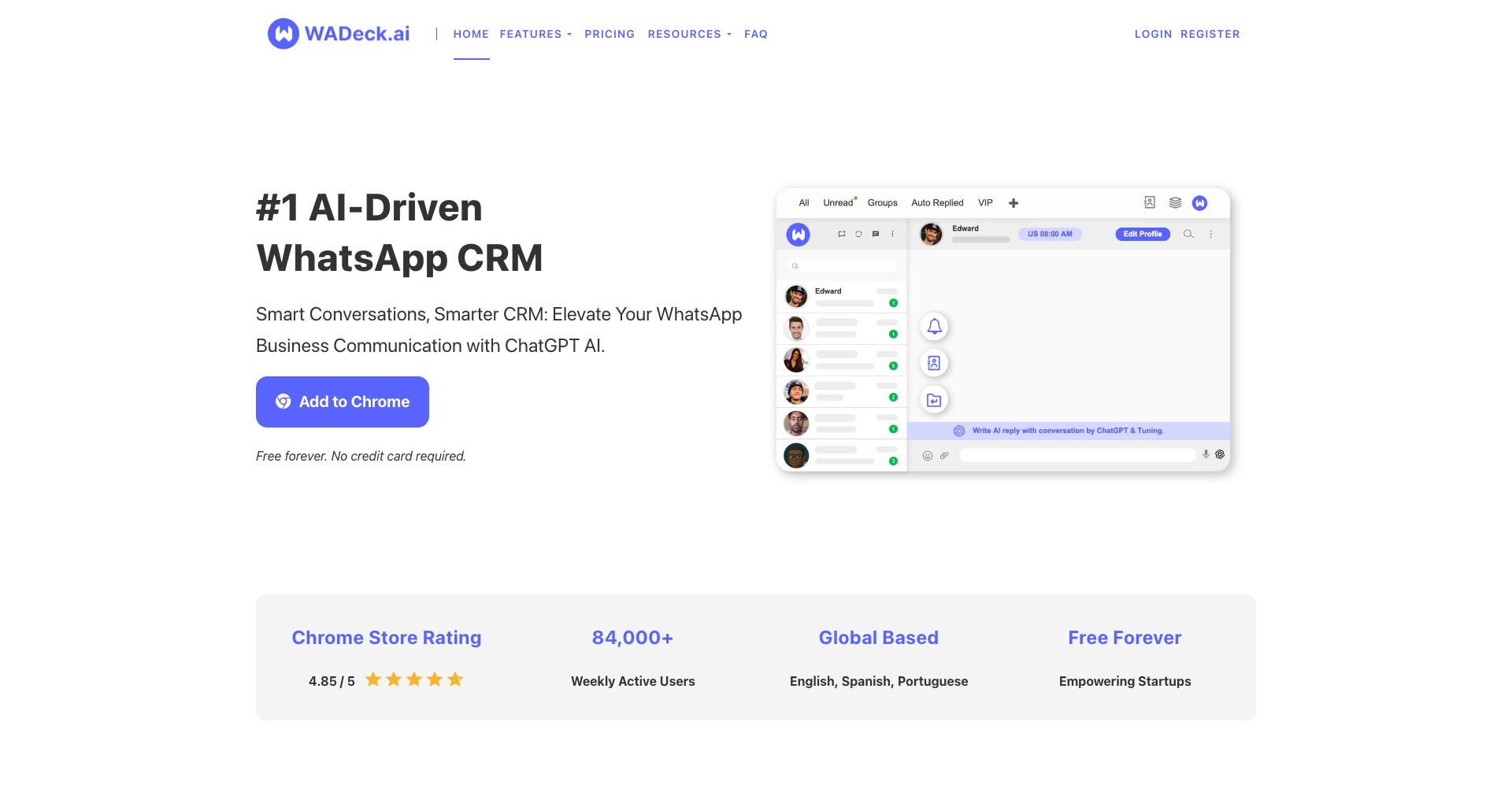The width and height of the screenshot is (1512, 796).
Task: Click the Edit Profile button
Action: tap(1143, 234)
